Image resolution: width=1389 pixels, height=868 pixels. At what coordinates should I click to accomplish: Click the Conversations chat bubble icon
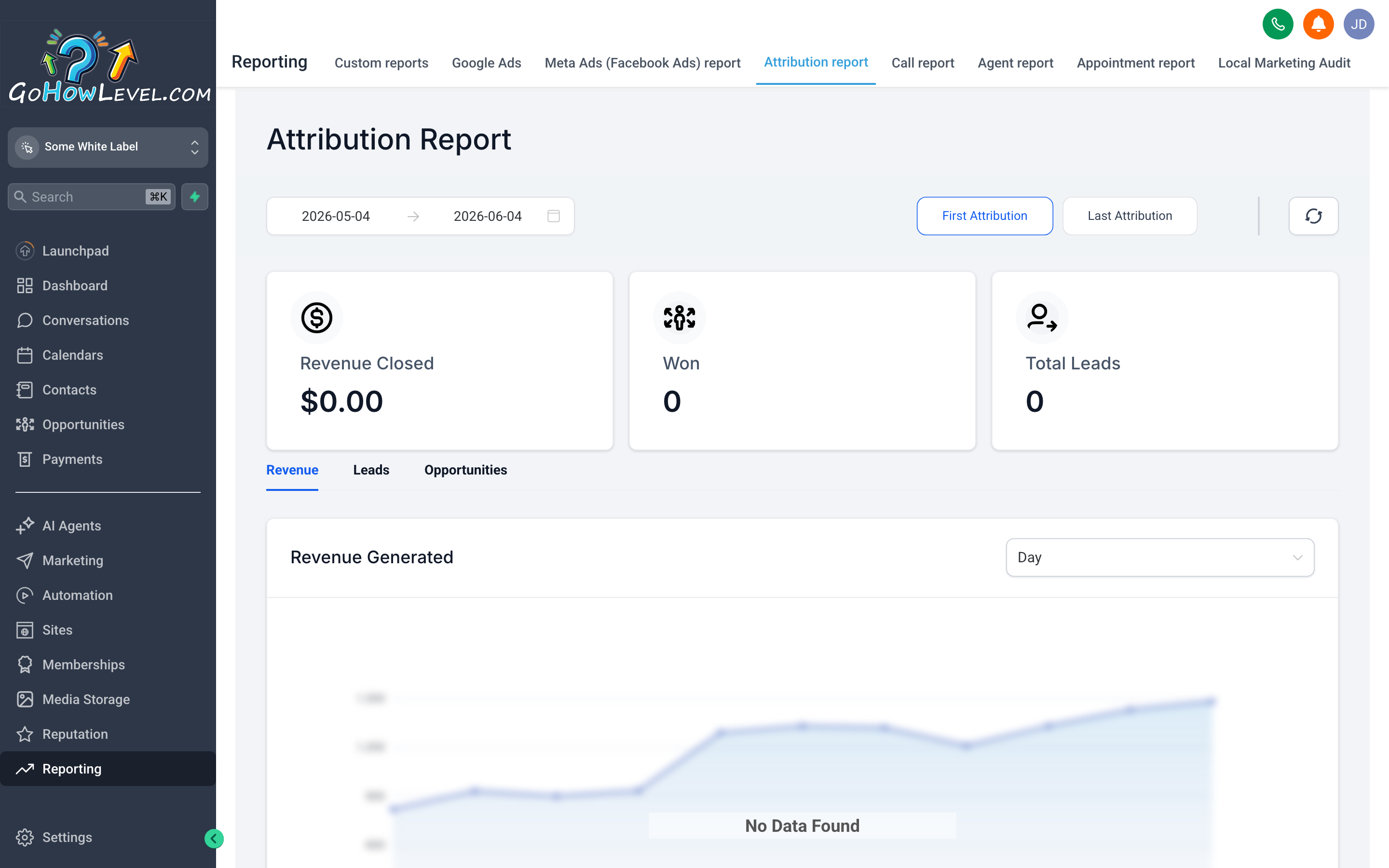click(x=25, y=320)
